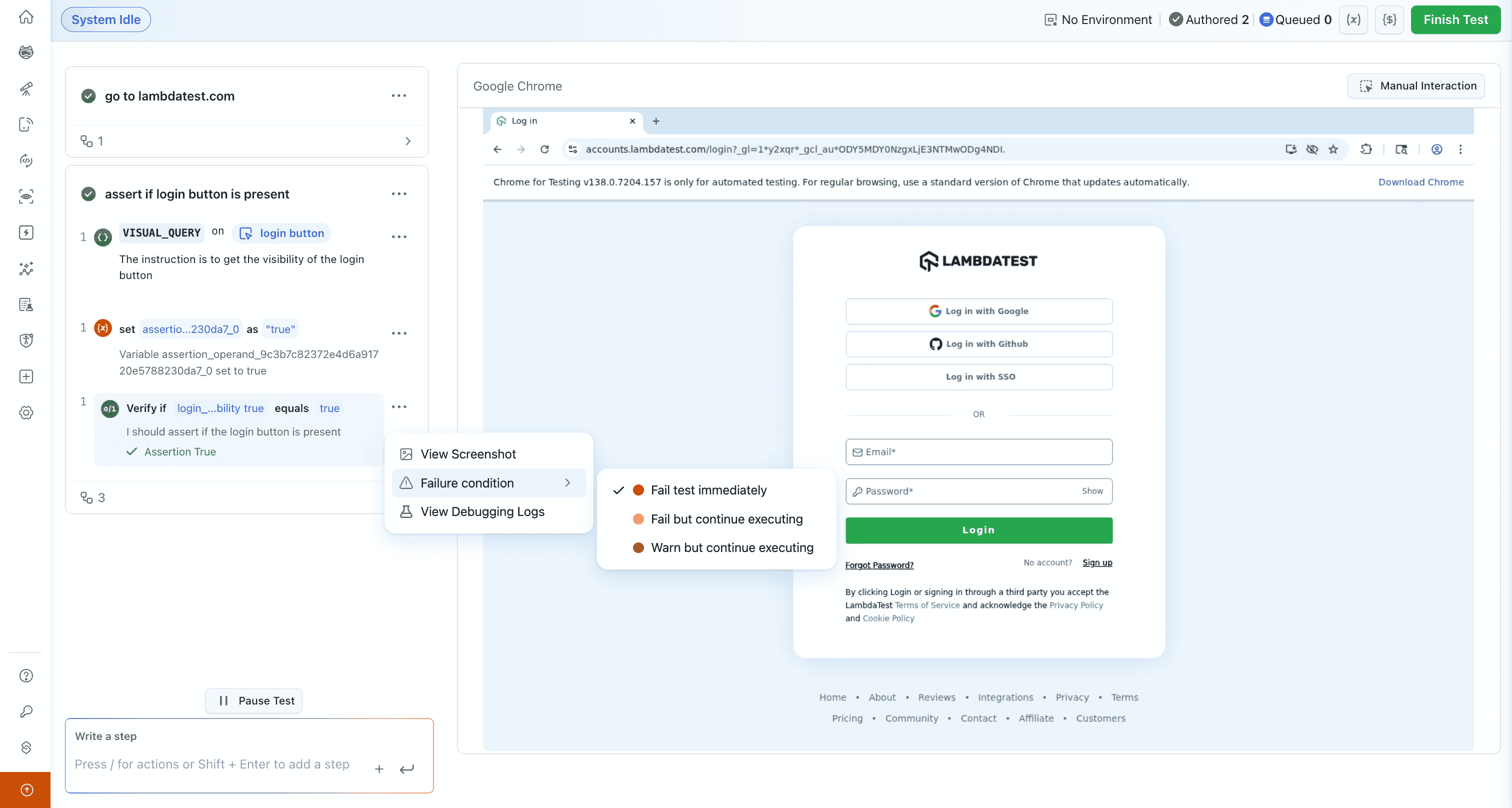The height and width of the screenshot is (808, 1512).
Task: Select Fail test immediately option
Action: click(x=708, y=490)
